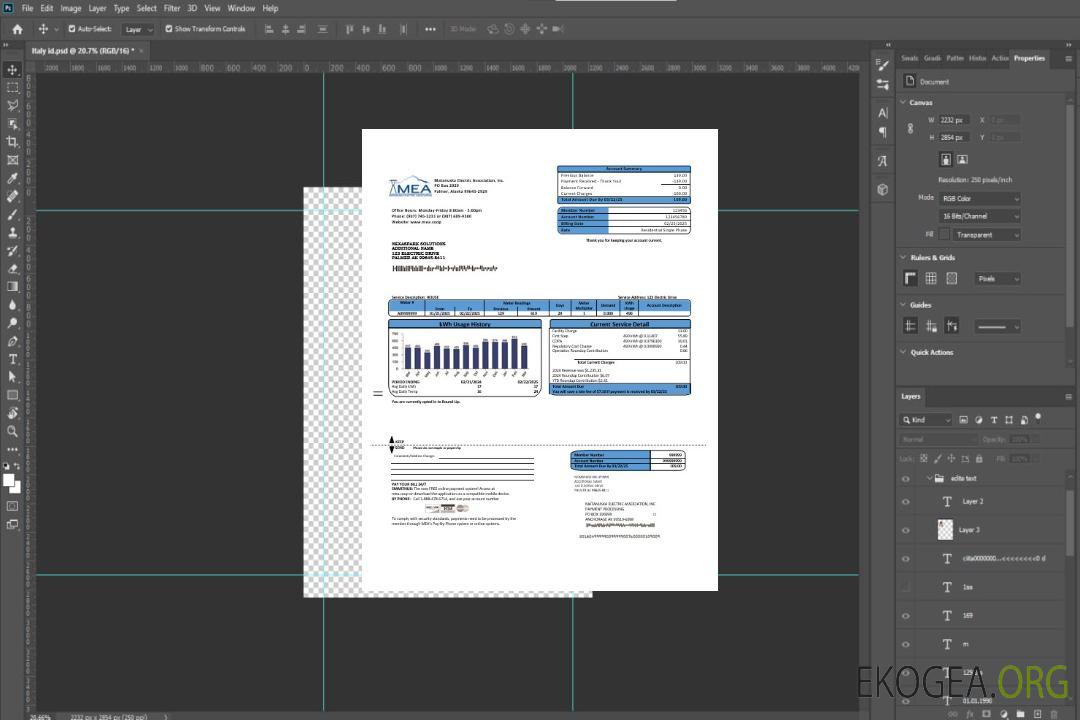Open the Filter menu

click(172, 8)
